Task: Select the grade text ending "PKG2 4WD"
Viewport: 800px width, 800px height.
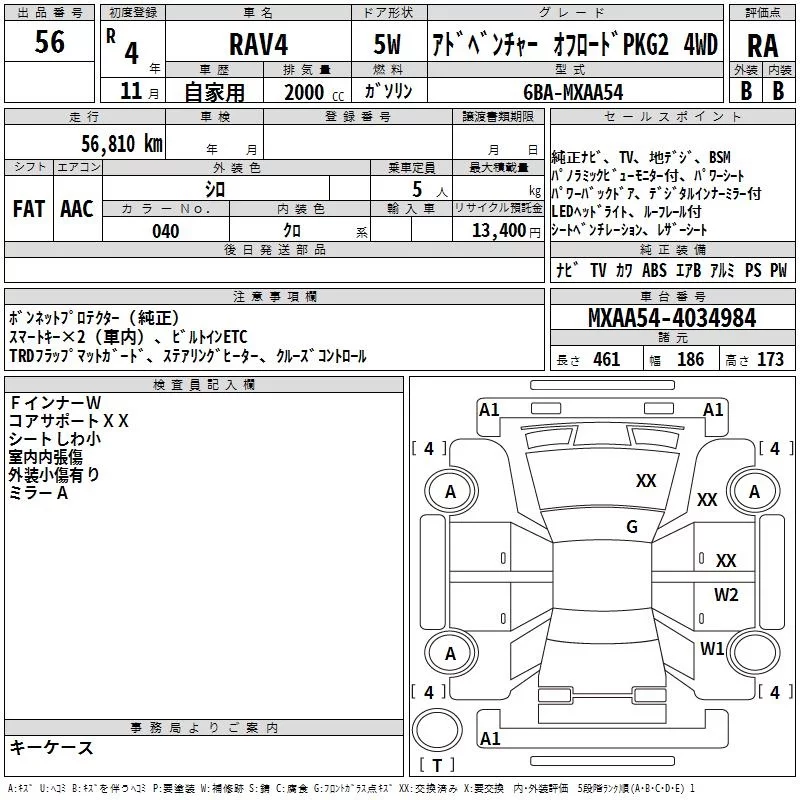Action: [x=574, y=44]
